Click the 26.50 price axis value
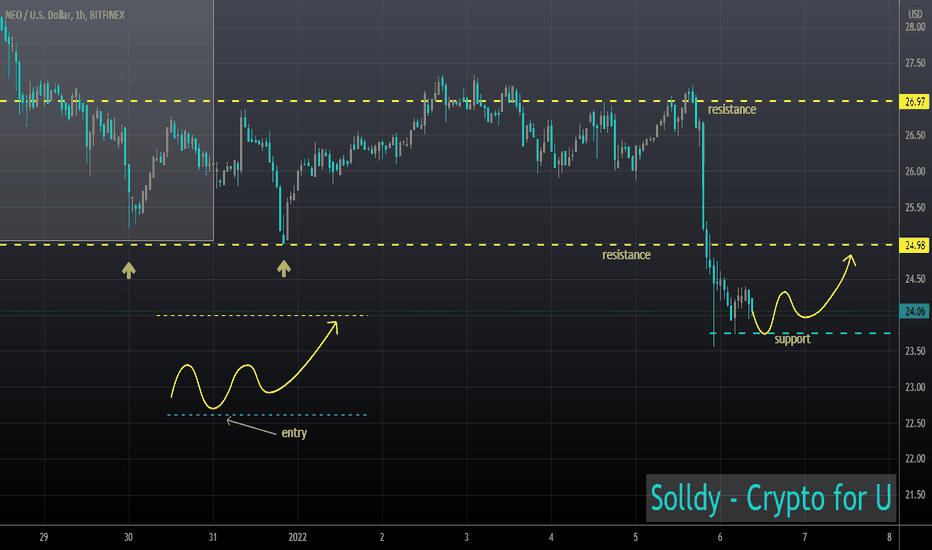This screenshot has height=550, width=932. [x=915, y=136]
